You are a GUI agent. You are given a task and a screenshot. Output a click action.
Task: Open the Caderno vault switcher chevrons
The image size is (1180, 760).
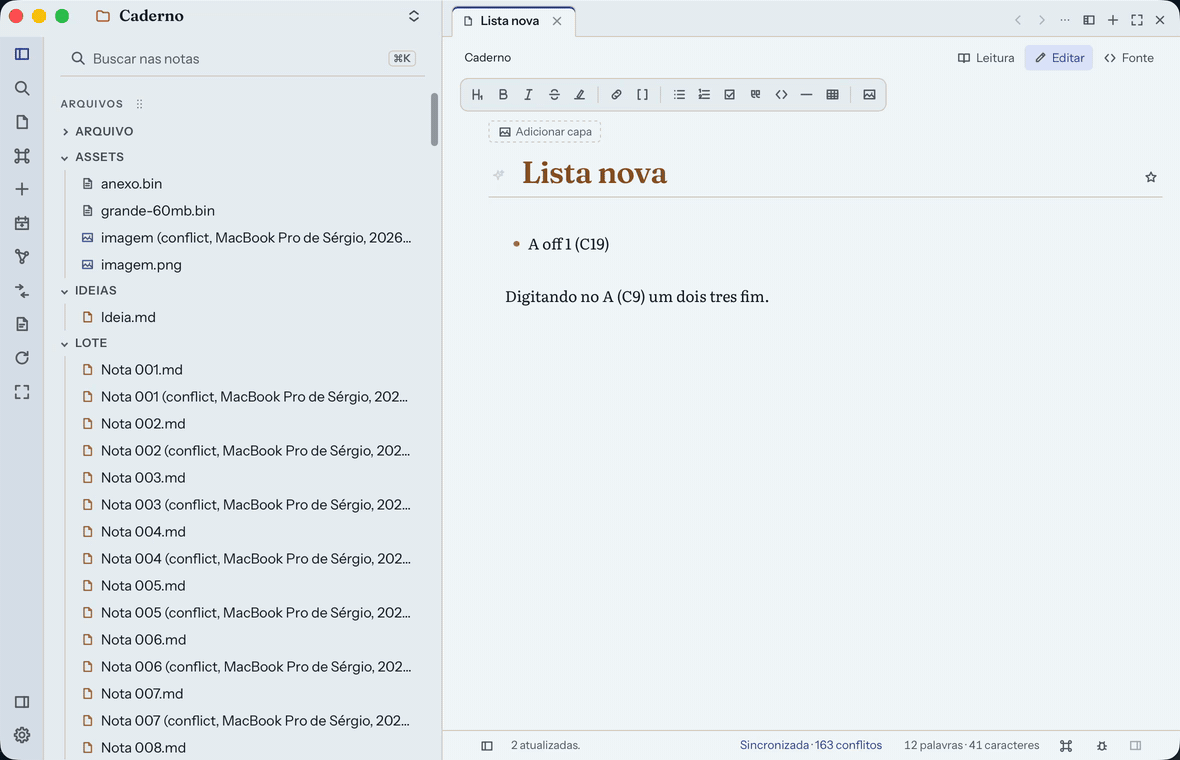click(414, 16)
